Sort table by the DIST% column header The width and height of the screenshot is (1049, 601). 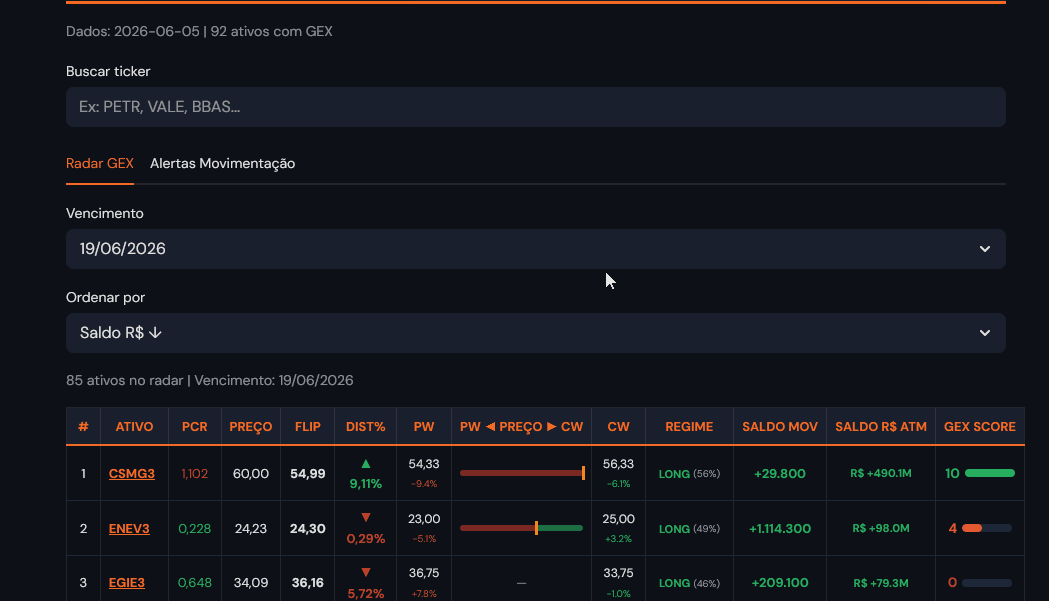pyautogui.click(x=365, y=426)
